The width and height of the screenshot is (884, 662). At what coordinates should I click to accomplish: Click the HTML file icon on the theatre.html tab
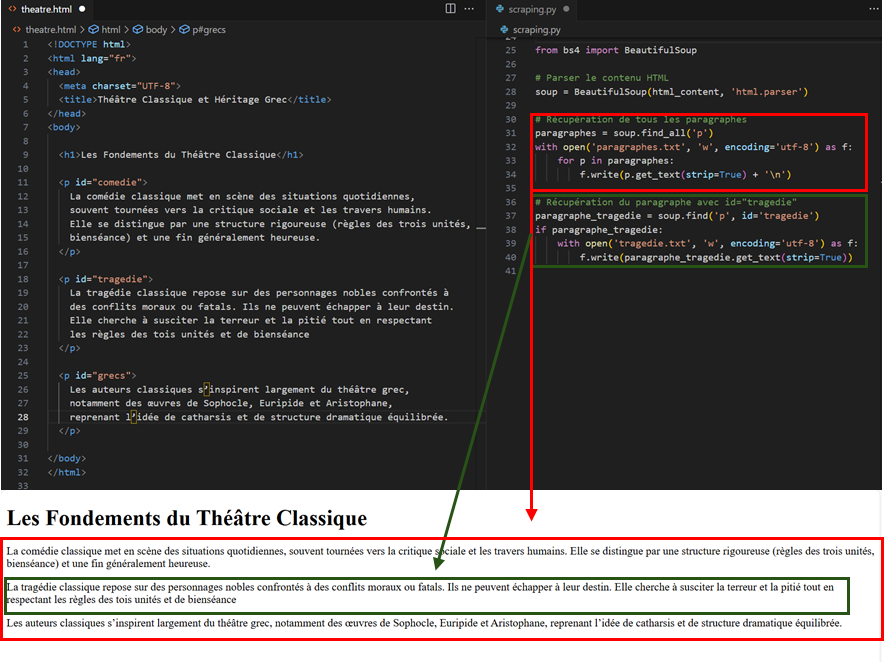click(x=12, y=9)
